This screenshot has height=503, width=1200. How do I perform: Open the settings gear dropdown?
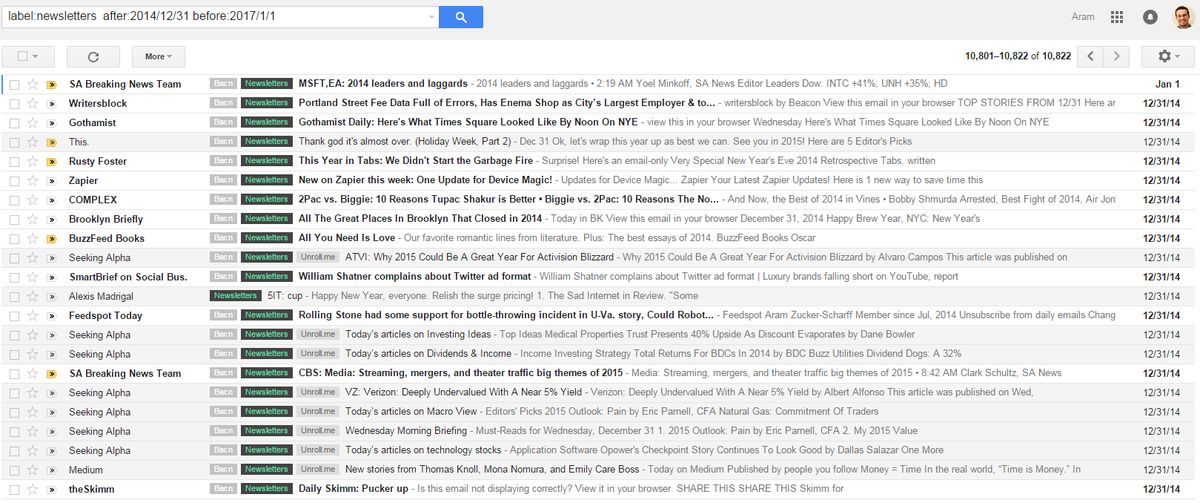coord(1168,57)
